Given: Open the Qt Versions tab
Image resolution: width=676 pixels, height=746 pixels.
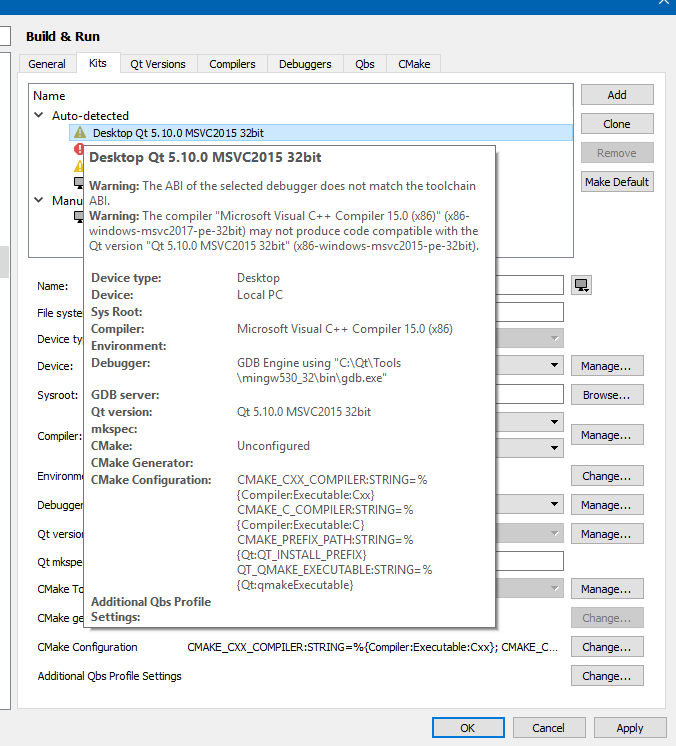Looking at the screenshot, I should pyautogui.click(x=158, y=64).
